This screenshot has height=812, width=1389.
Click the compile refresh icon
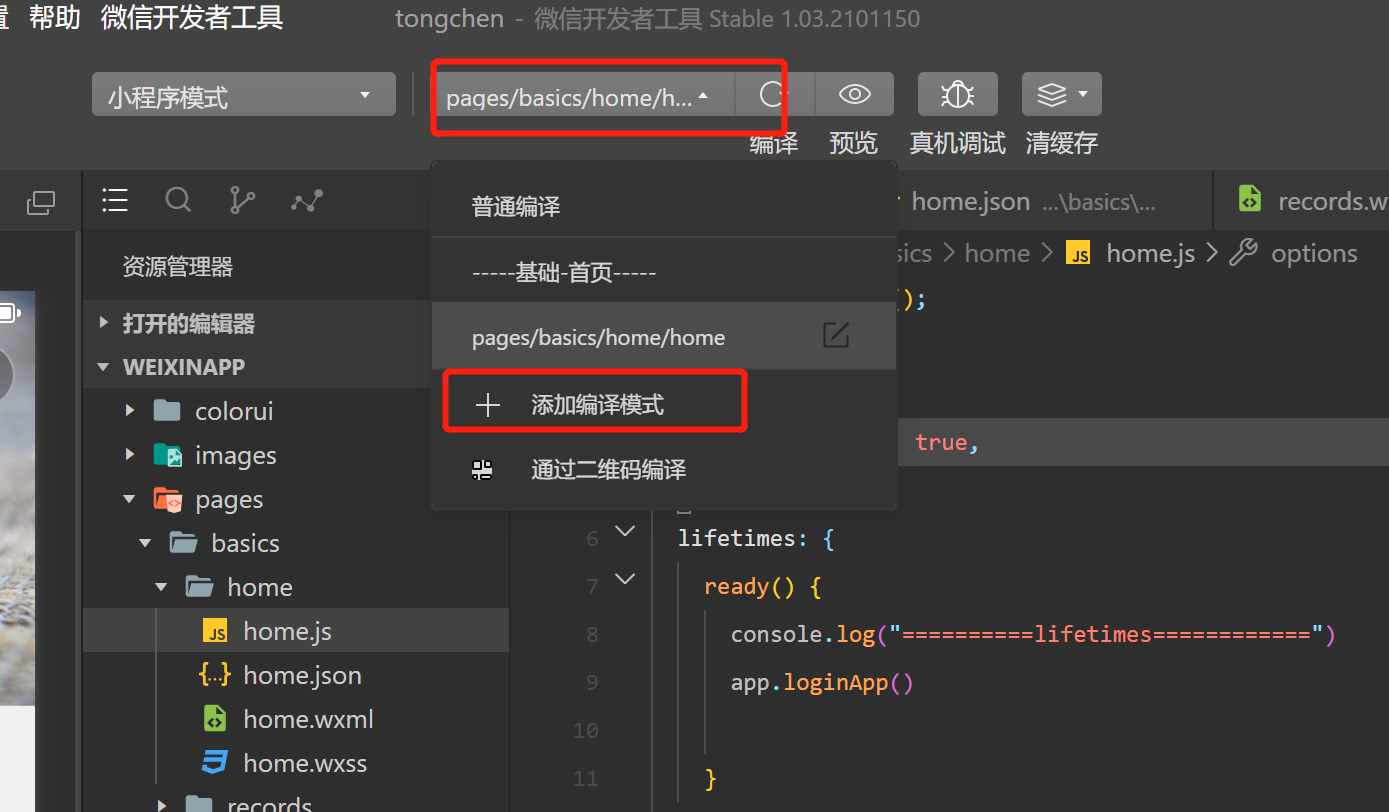(772, 95)
